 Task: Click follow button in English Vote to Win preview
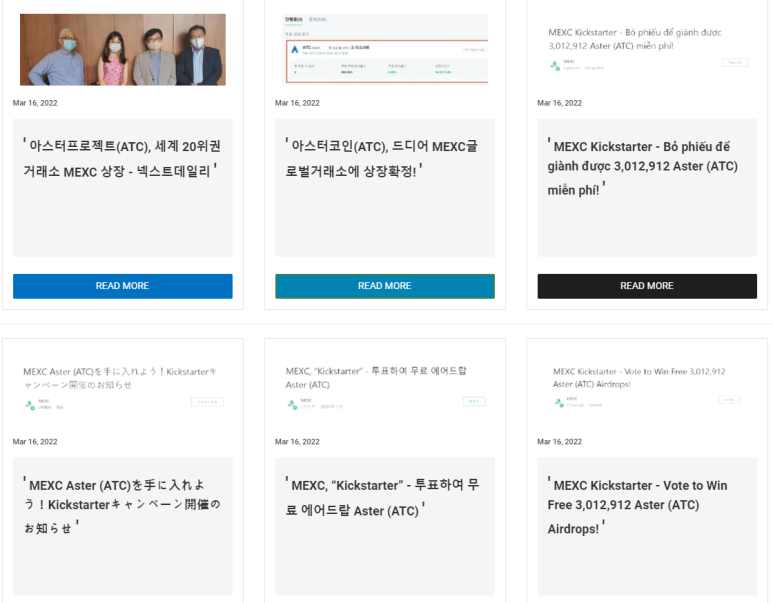pos(729,399)
